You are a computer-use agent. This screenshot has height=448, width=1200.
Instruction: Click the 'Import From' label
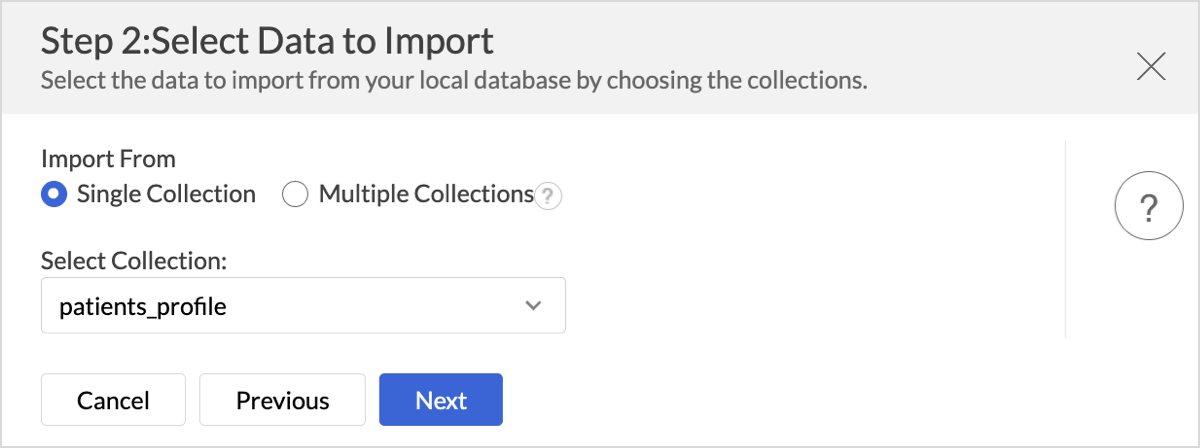[x=108, y=158]
